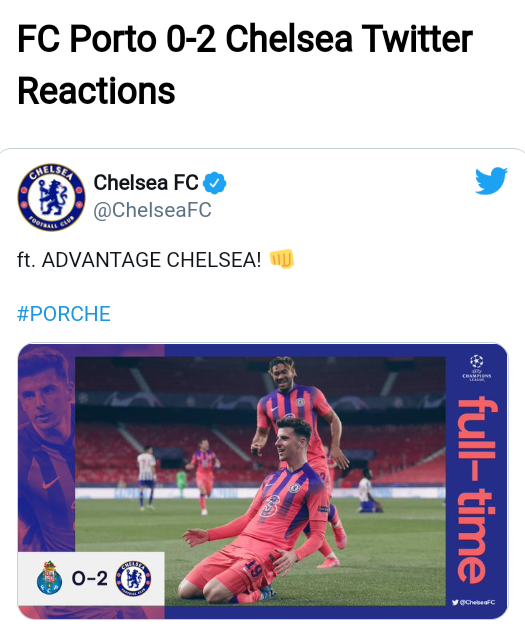This screenshot has width=525, height=632.
Task: Click the Nike swoosh on faded portrait
Action: 50,482
